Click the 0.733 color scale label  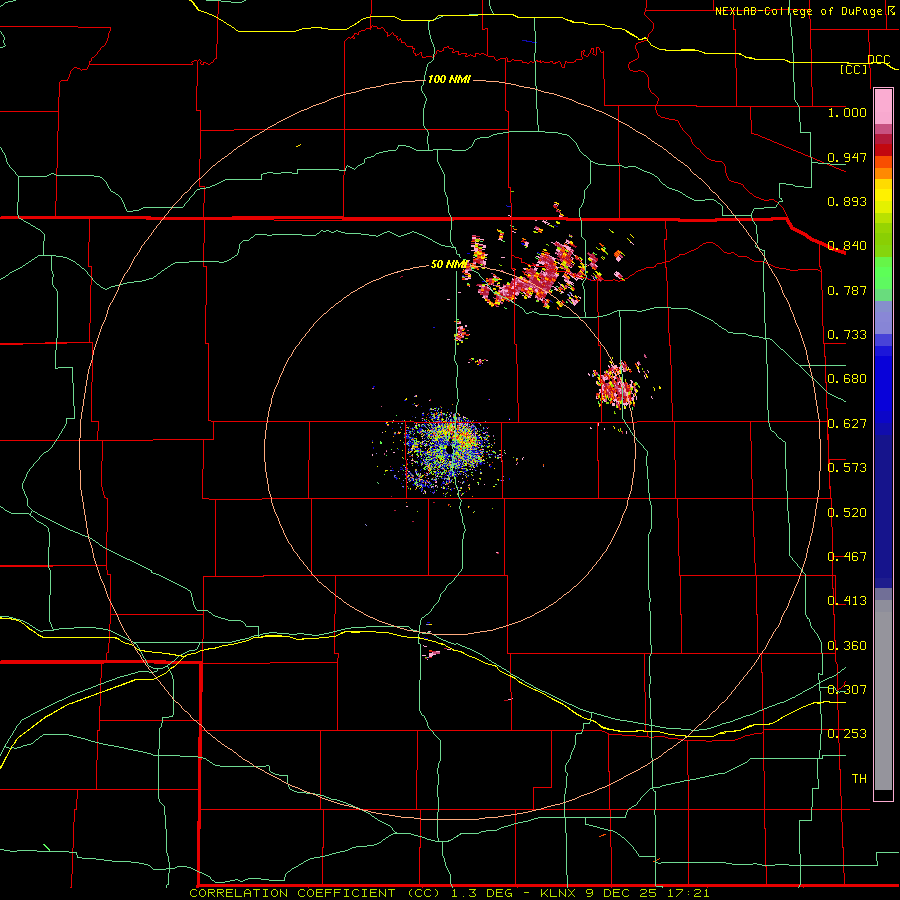click(x=847, y=335)
